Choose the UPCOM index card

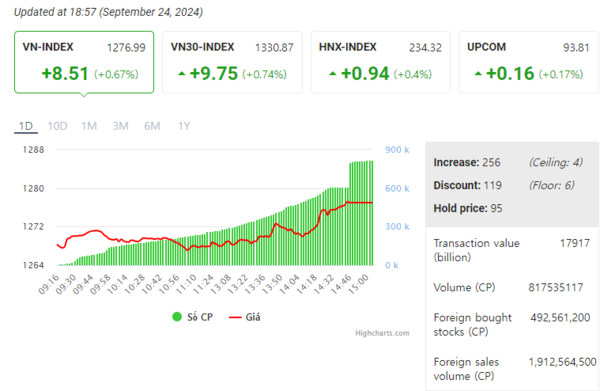(x=528, y=62)
